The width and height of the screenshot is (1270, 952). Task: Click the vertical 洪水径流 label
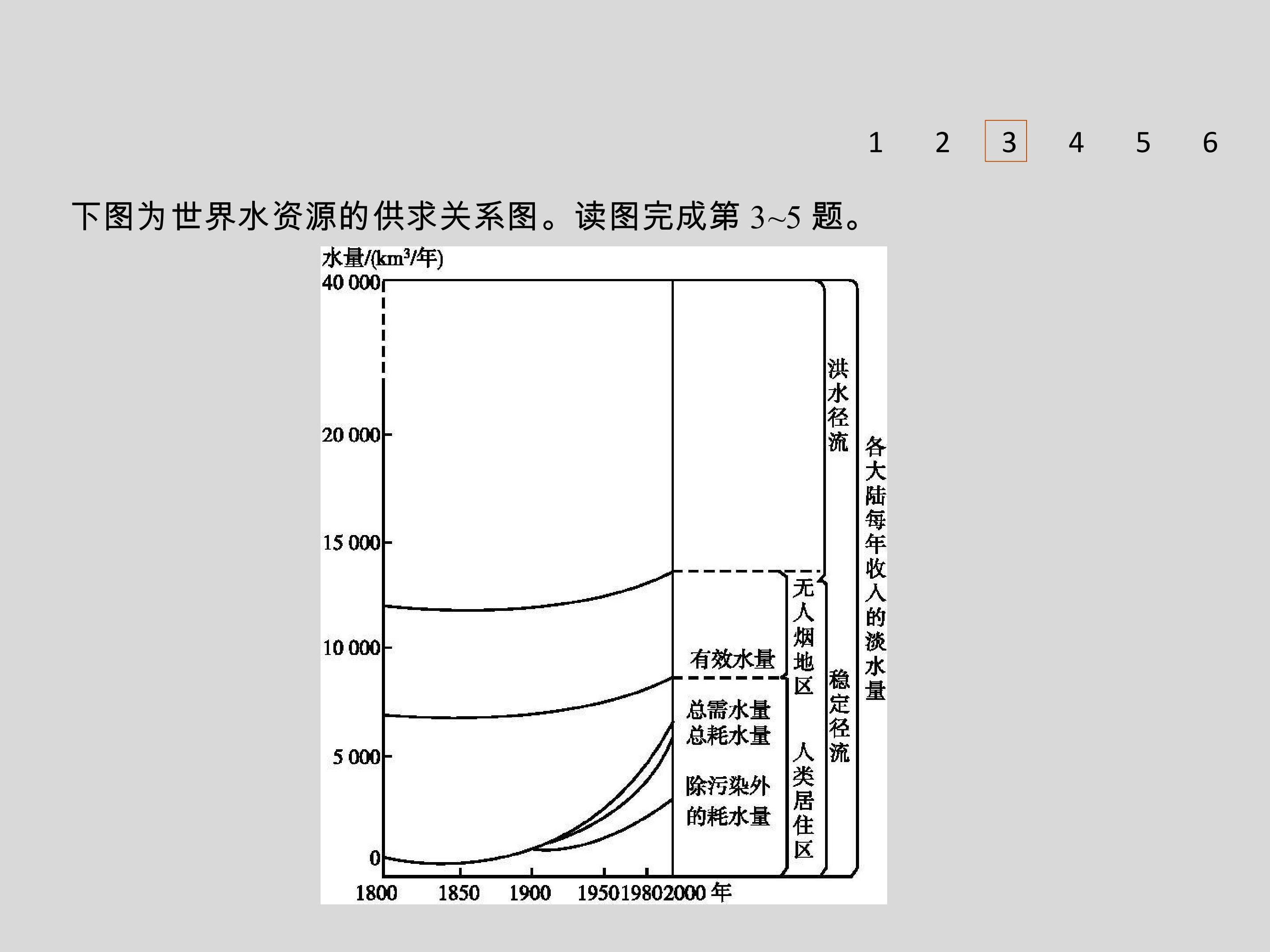[x=838, y=405]
